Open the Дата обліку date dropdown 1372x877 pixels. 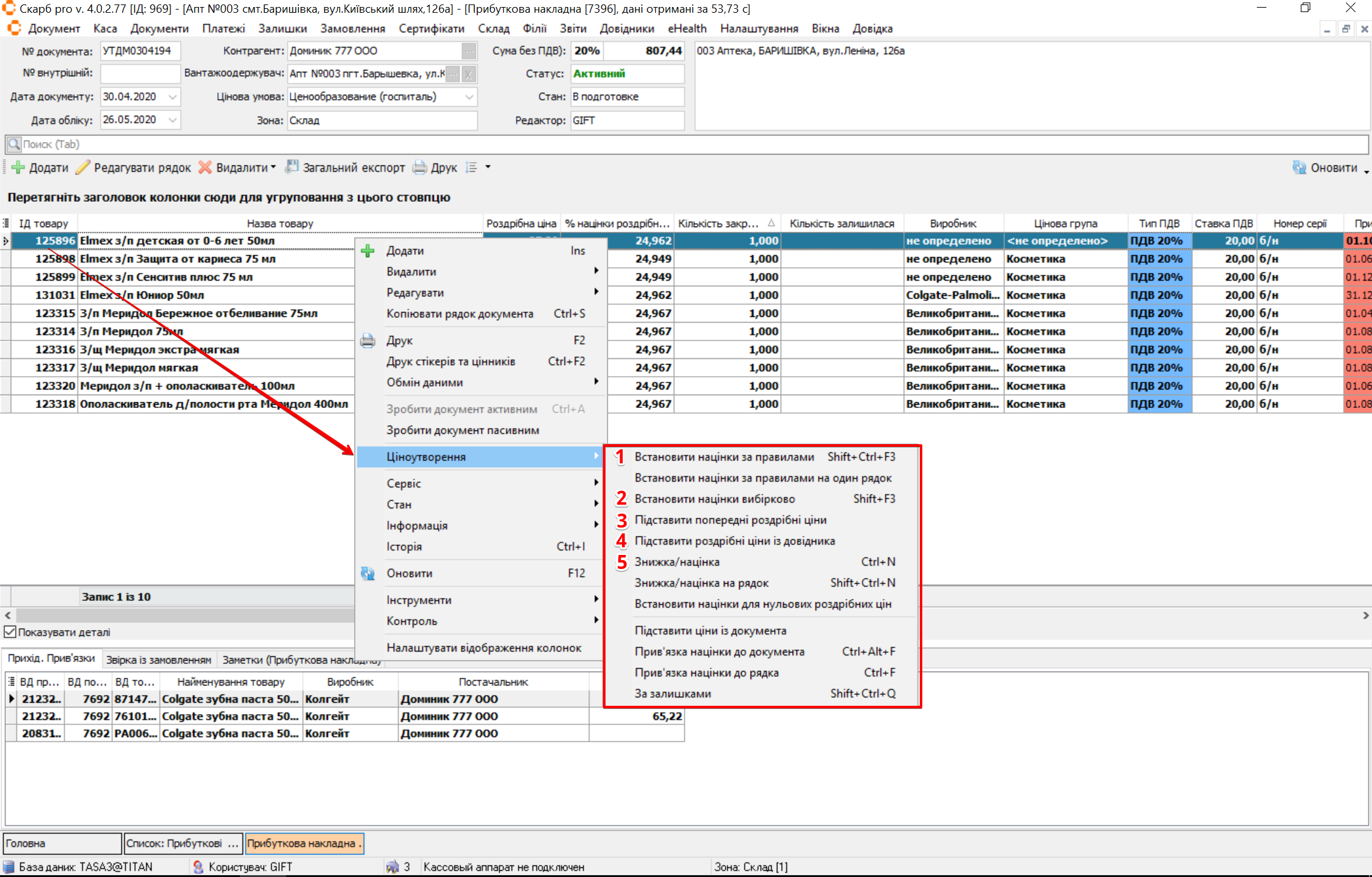point(173,120)
